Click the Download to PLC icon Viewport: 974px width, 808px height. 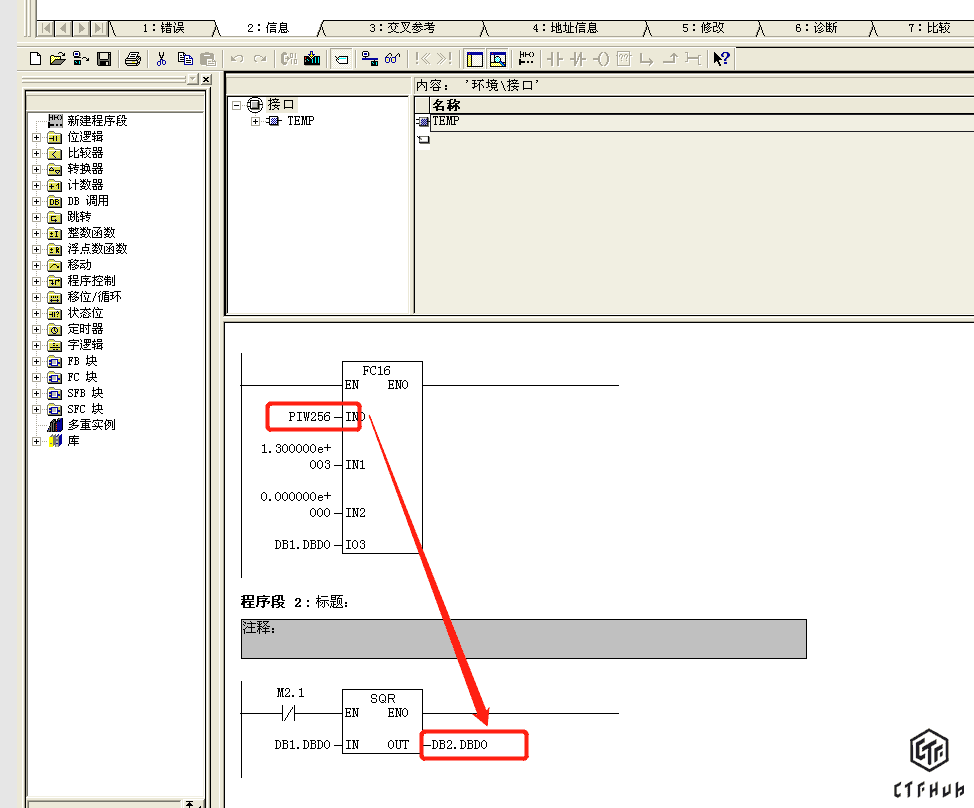pos(312,59)
